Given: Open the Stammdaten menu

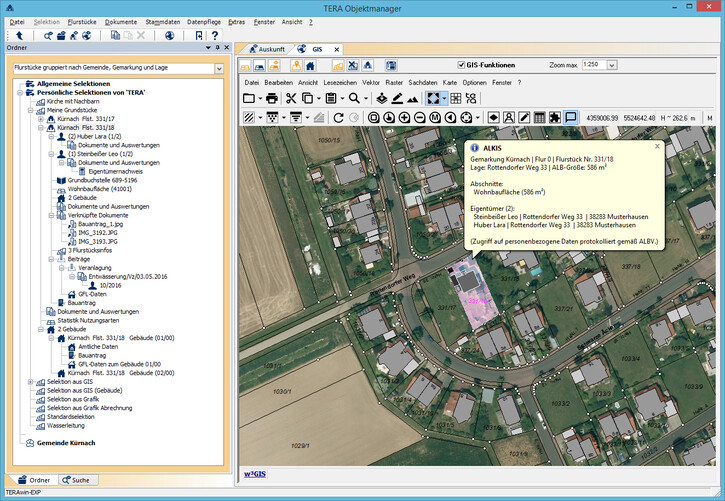Looking at the screenshot, I should click(160, 20).
